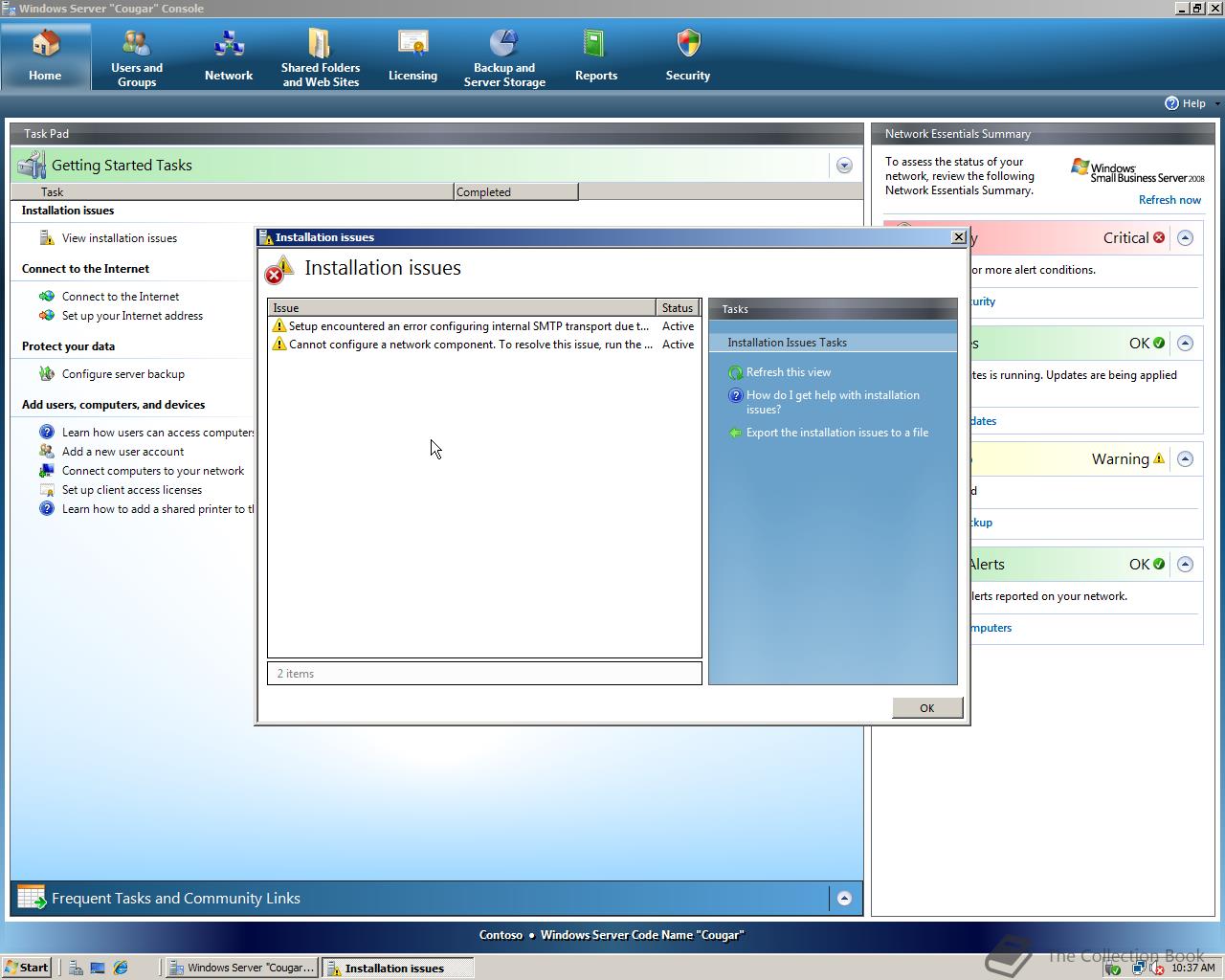Click the View installation issues link
The image size is (1225, 980).
(x=120, y=238)
